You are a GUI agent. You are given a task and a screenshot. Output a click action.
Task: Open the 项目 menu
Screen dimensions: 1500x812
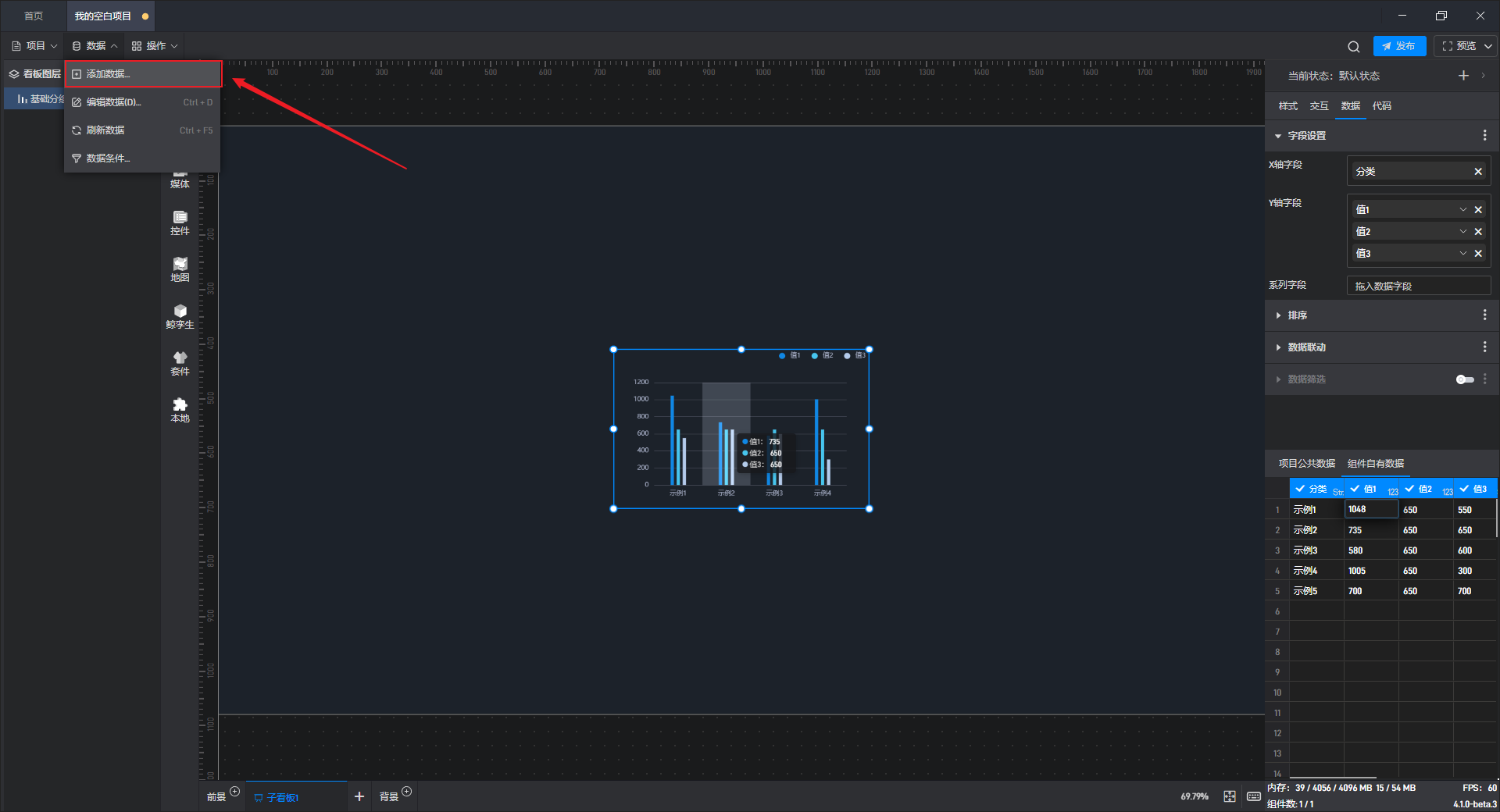click(x=34, y=46)
